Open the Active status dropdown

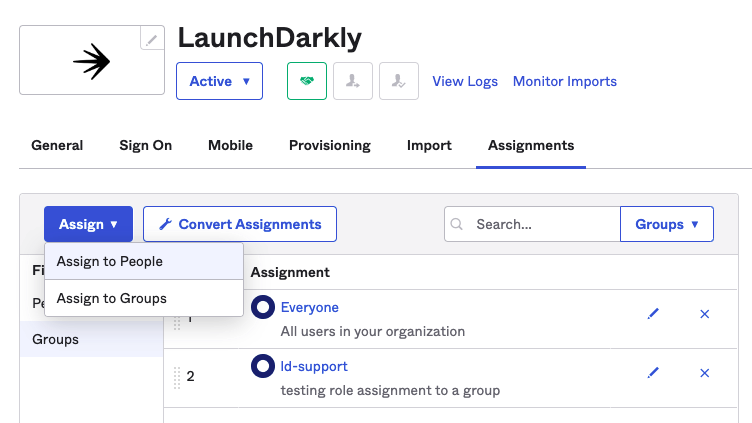(x=219, y=81)
